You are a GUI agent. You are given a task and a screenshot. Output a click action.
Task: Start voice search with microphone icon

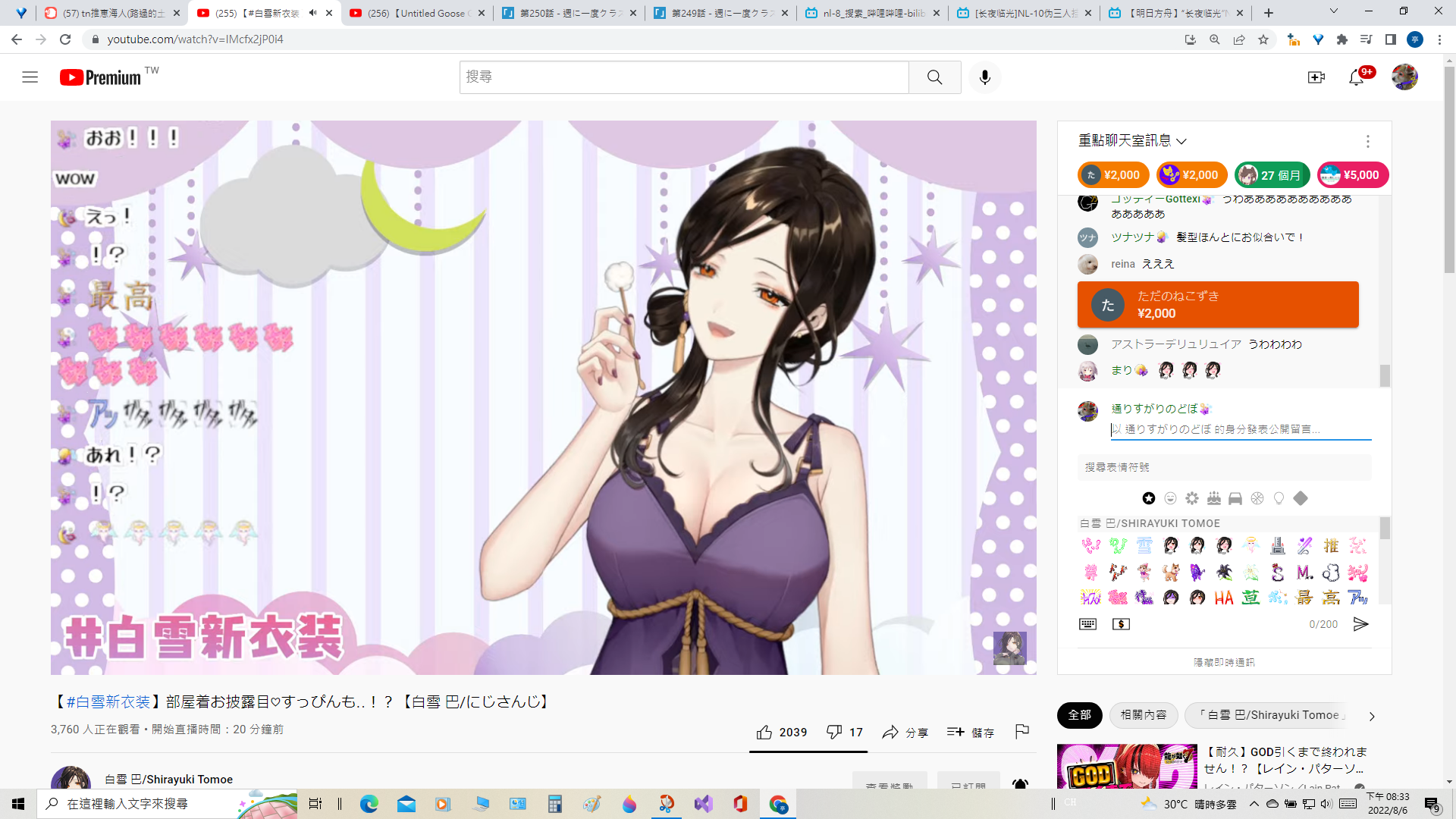coord(985,77)
